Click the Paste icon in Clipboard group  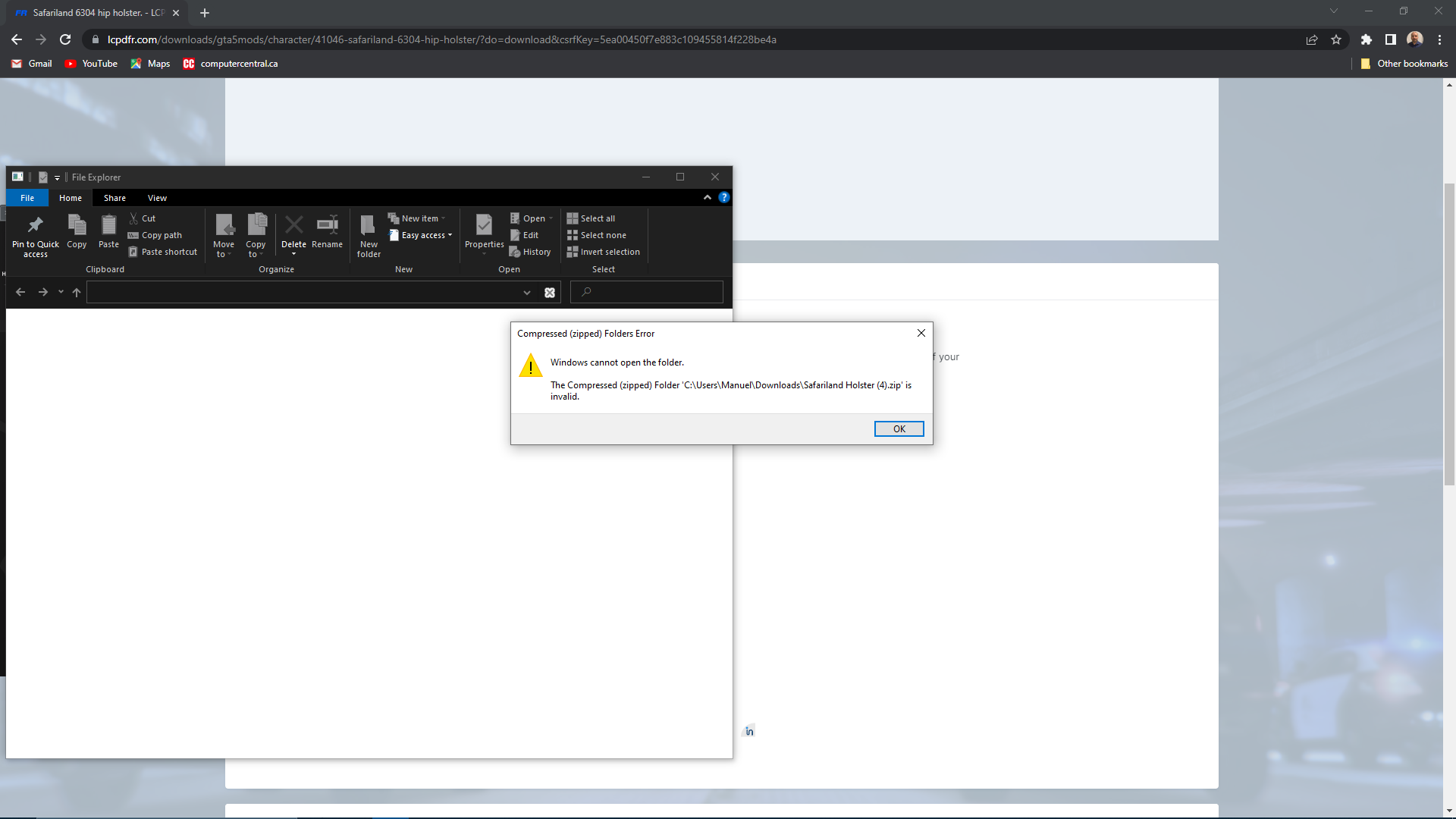click(108, 225)
